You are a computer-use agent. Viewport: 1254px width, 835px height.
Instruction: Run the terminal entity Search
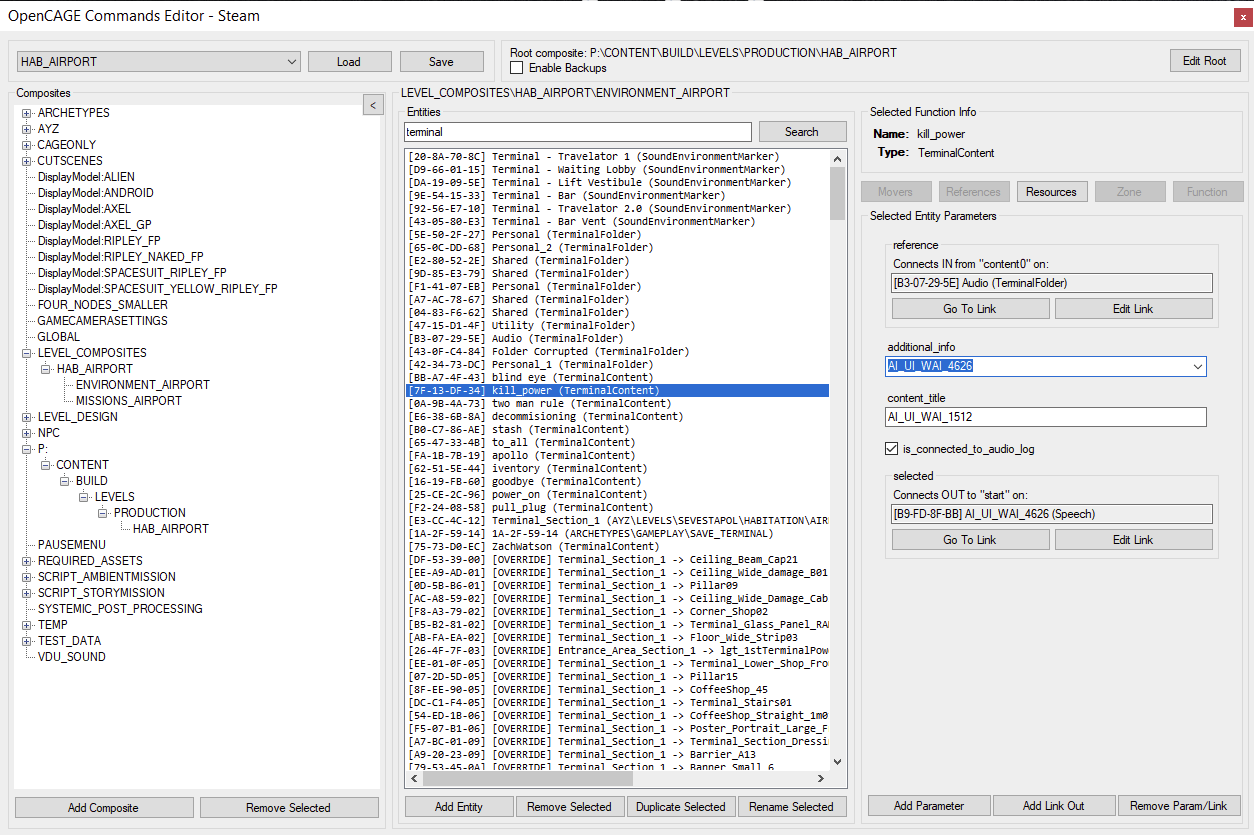(x=802, y=131)
